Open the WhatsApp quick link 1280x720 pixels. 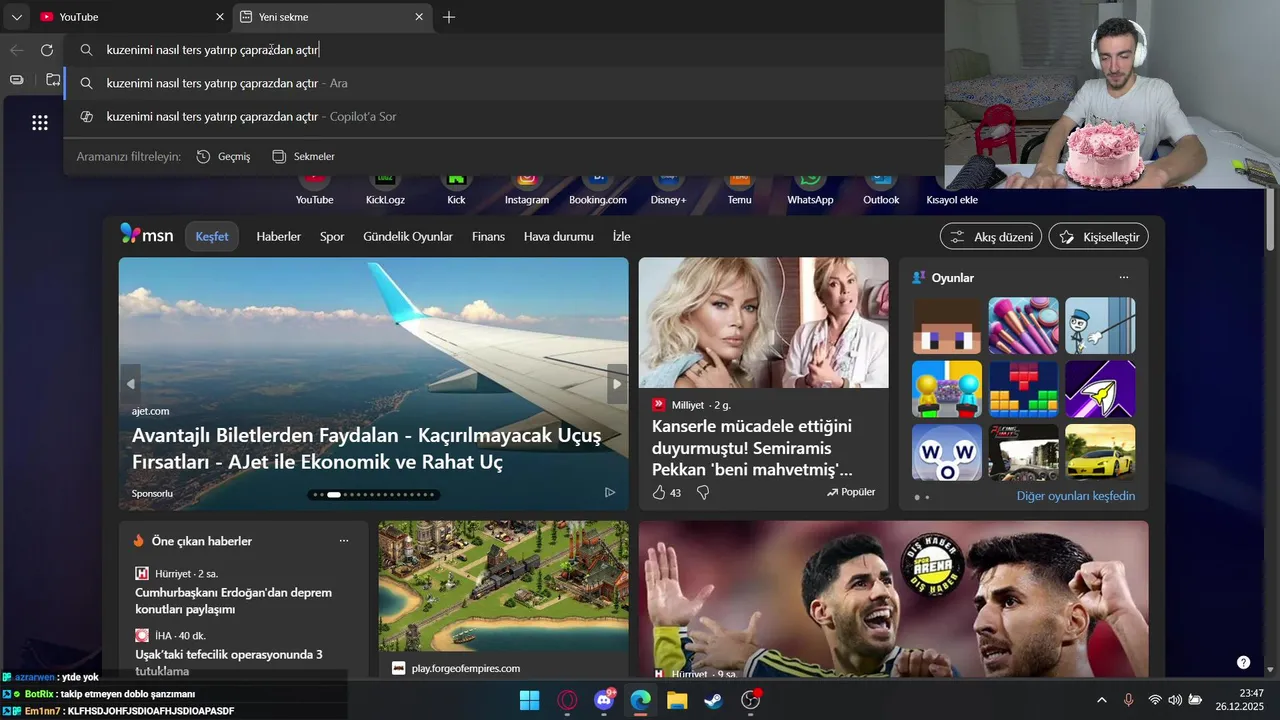(x=810, y=188)
